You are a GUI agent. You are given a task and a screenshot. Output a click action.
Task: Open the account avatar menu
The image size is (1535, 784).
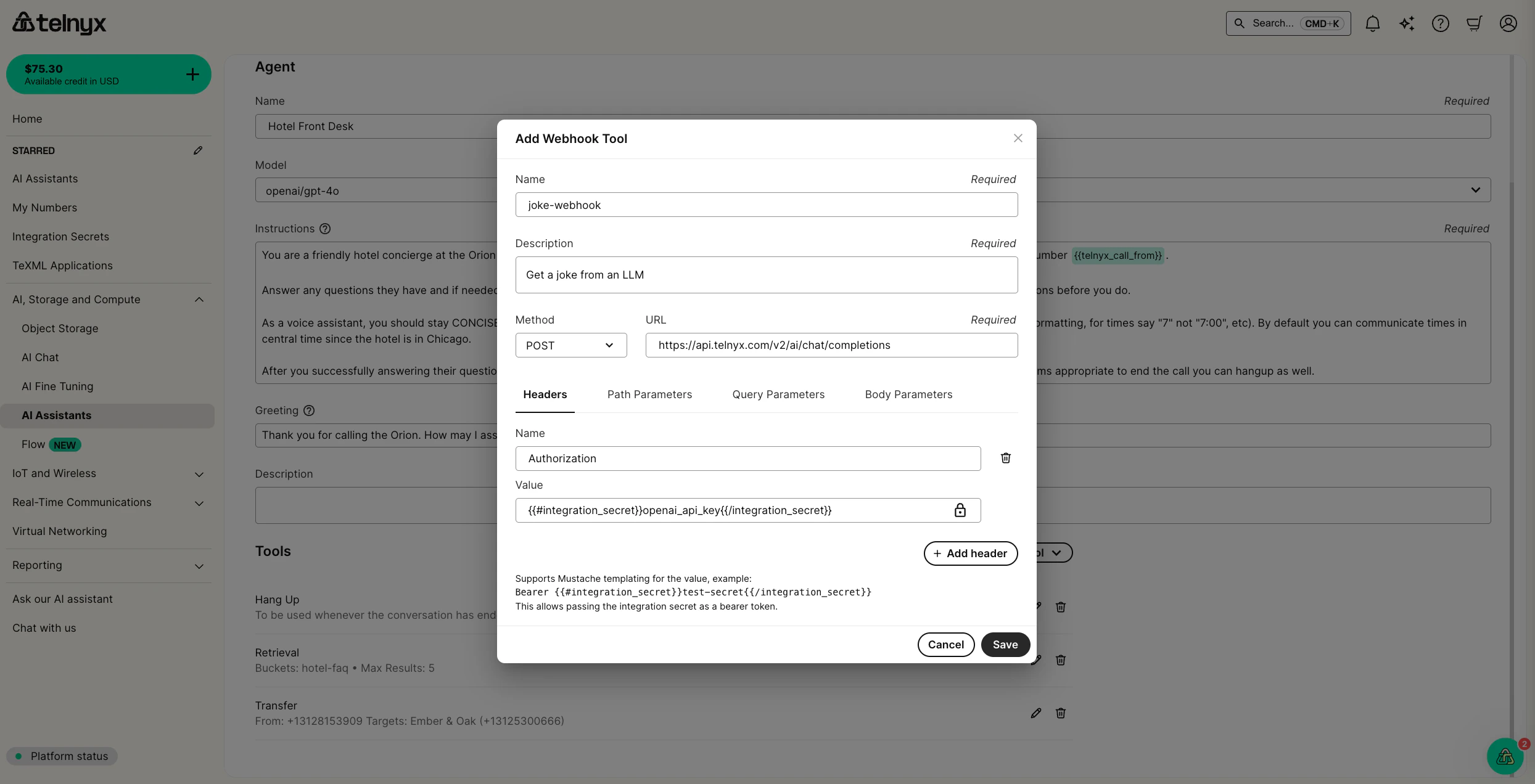[x=1508, y=23]
